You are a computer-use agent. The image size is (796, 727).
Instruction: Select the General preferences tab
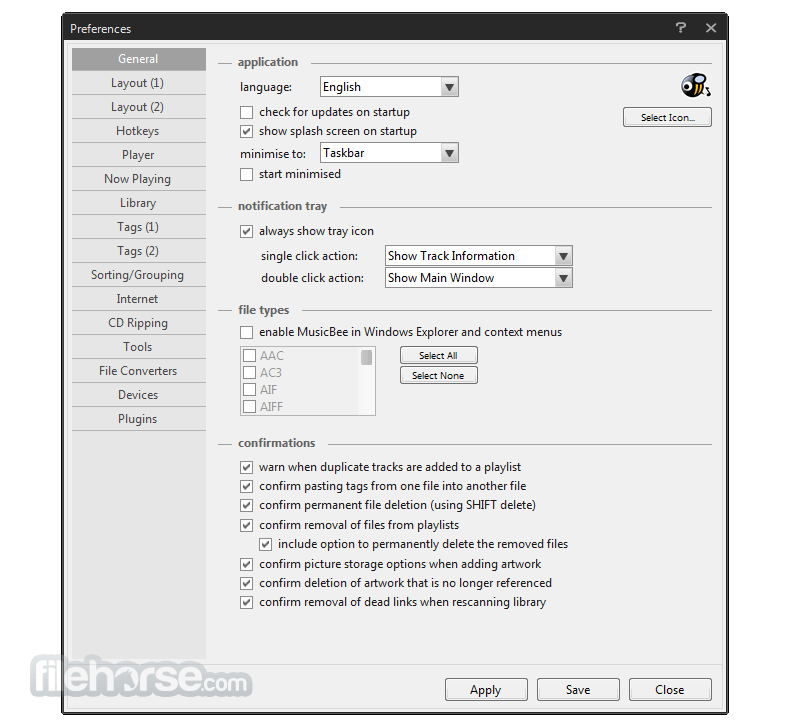tap(139, 59)
